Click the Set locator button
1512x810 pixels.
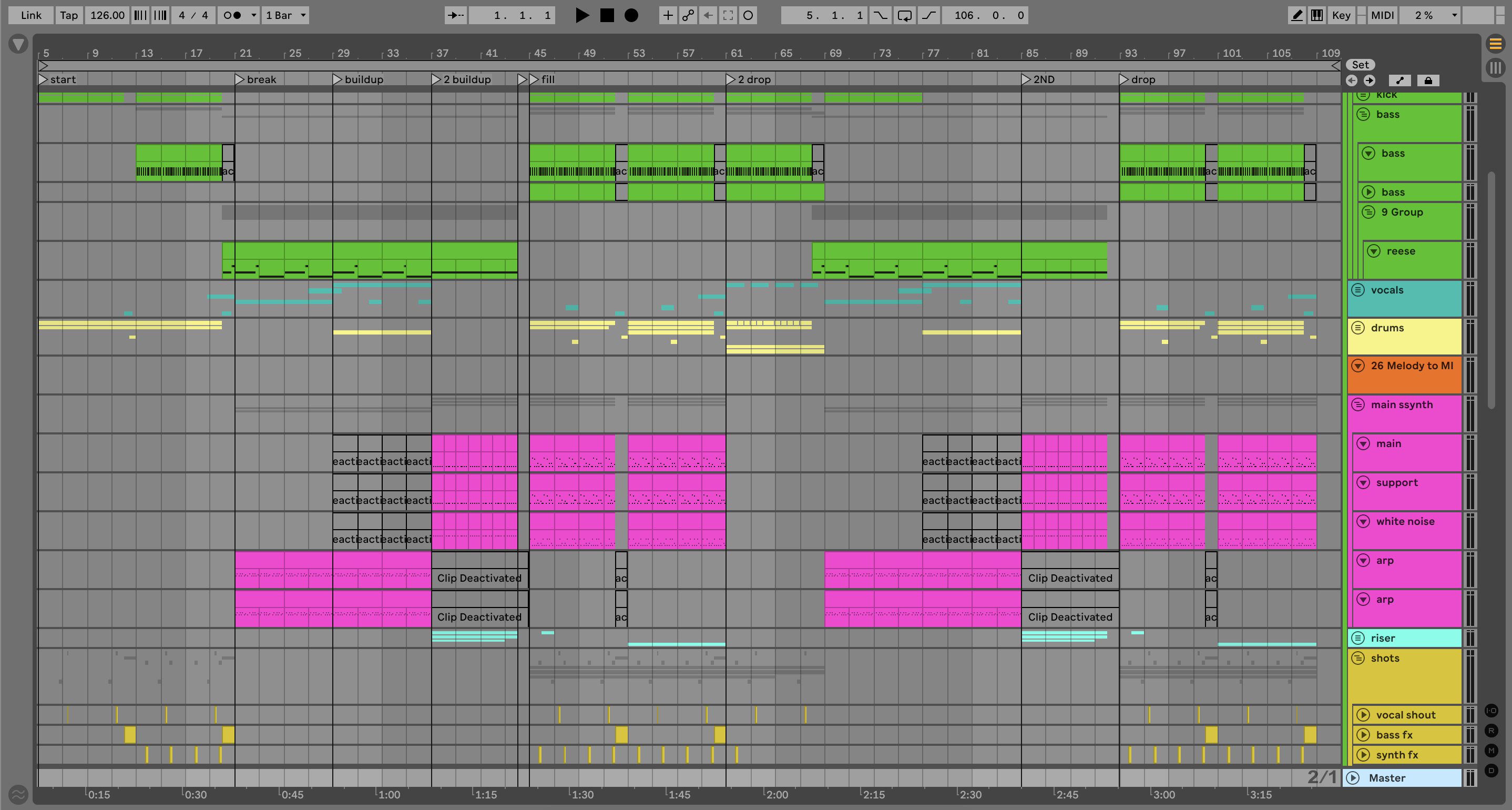(x=1360, y=65)
